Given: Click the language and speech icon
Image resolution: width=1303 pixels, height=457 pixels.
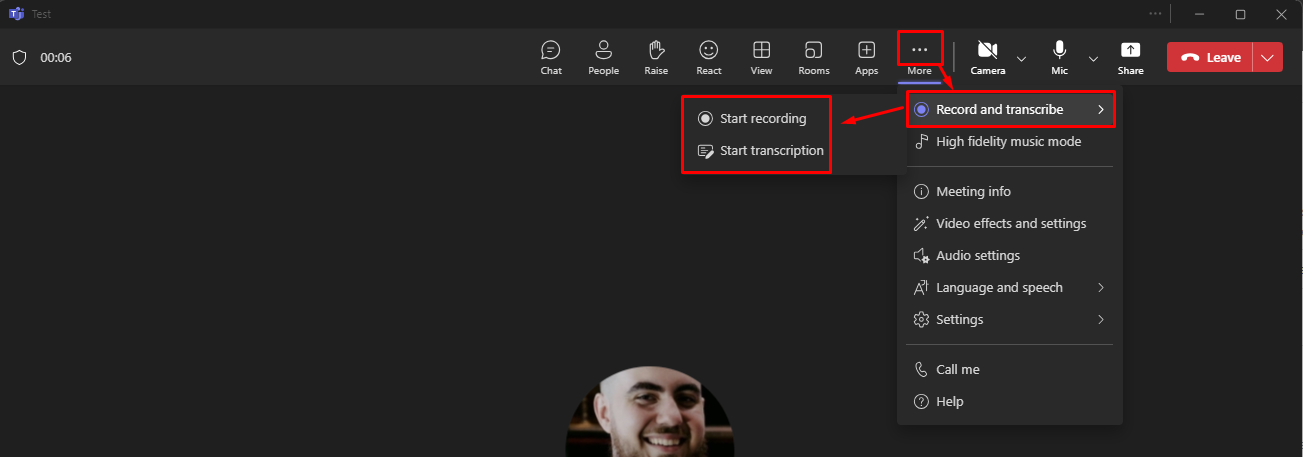Looking at the screenshot, I should 921,287.
